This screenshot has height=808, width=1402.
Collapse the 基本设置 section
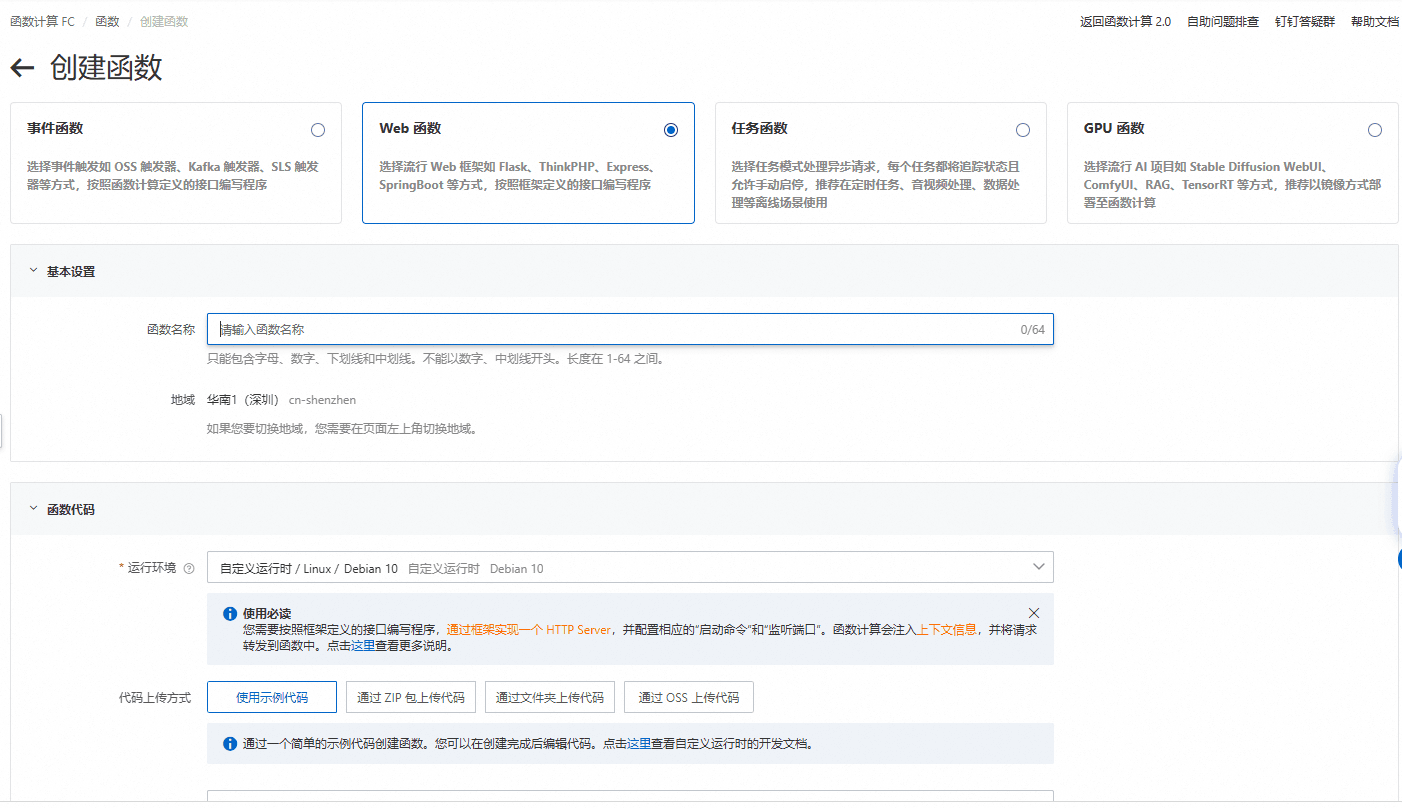34,271
